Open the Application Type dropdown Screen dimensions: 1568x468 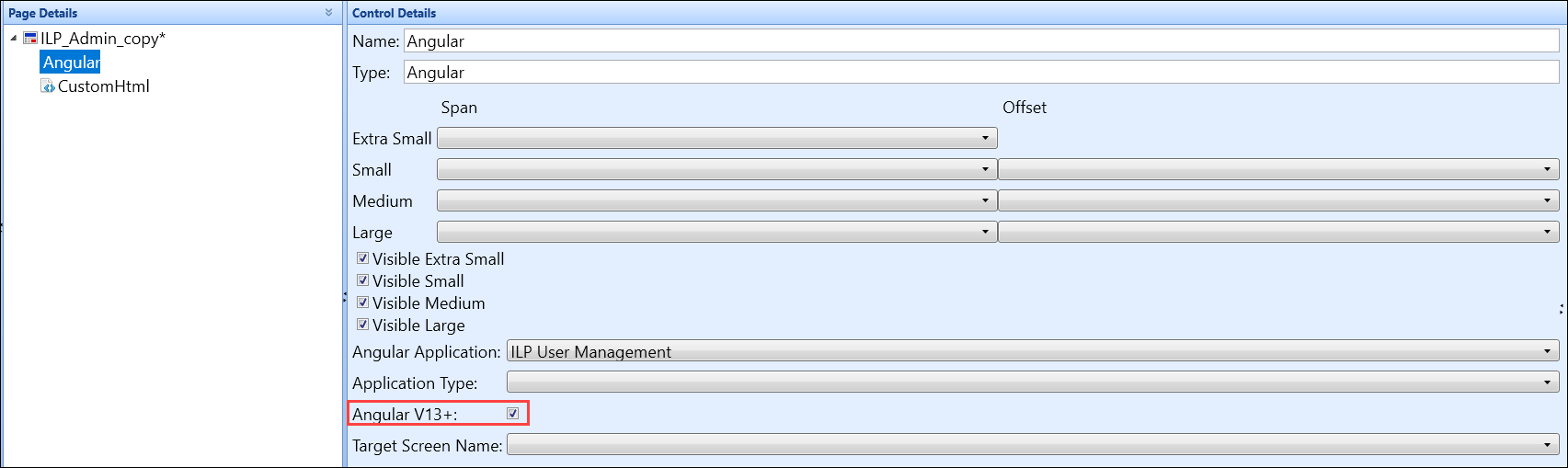coord(1033,382)
